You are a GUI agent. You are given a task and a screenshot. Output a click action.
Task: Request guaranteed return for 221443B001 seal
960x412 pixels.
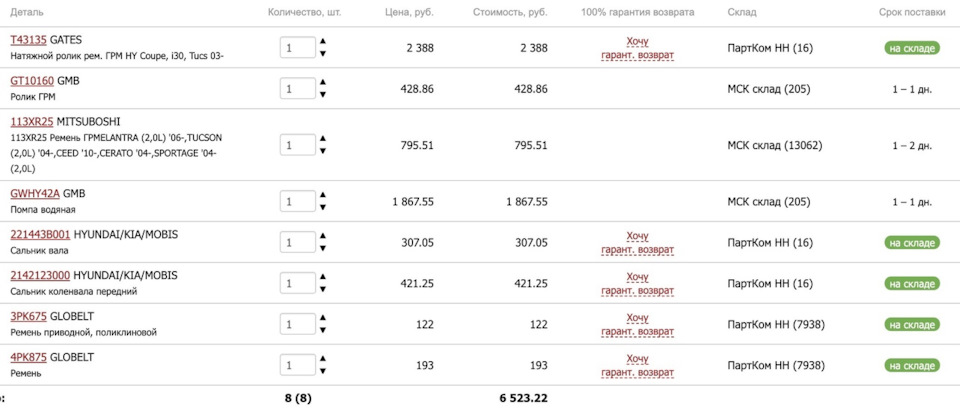point(637,242)
